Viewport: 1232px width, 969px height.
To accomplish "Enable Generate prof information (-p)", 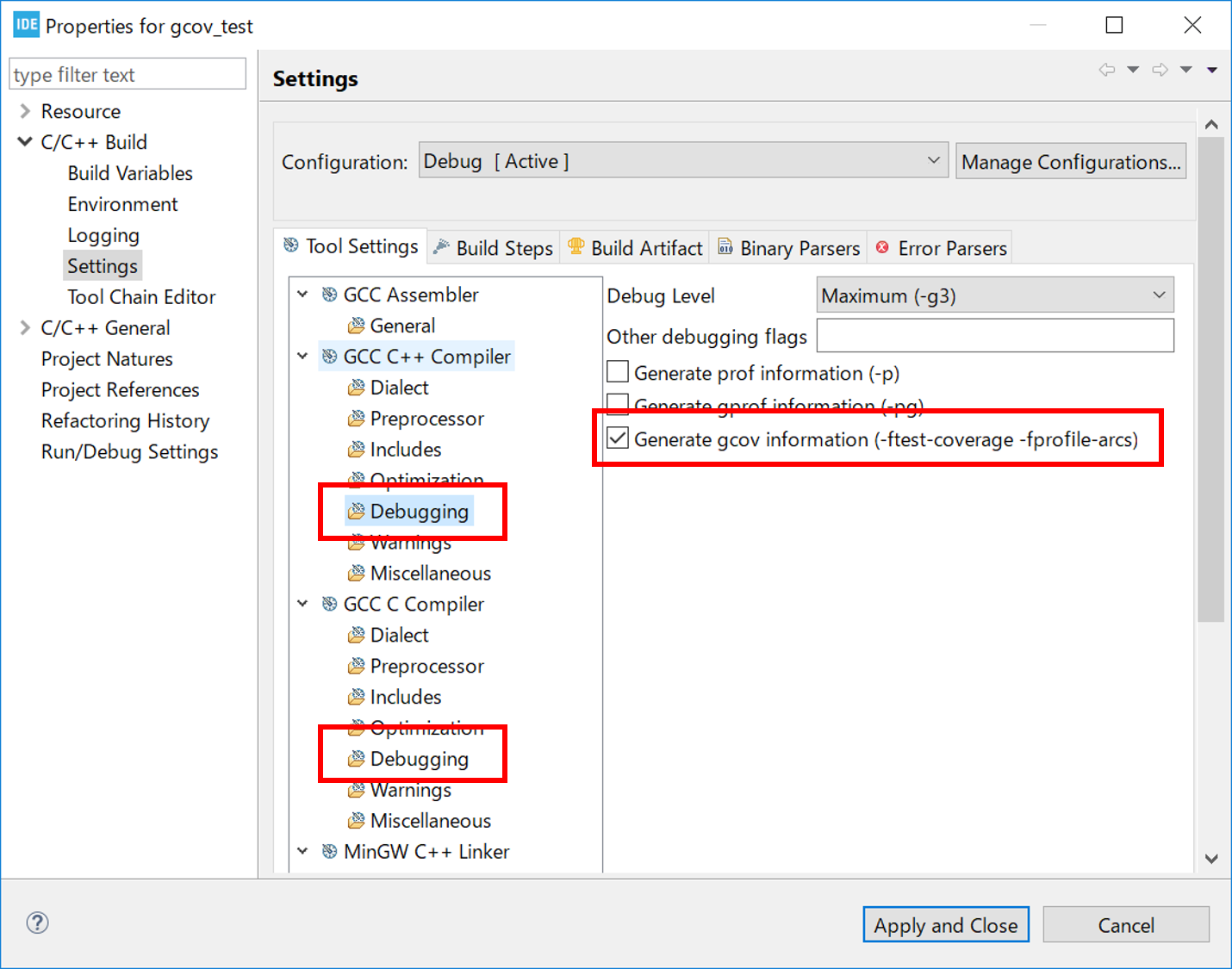I will point(617,370).
